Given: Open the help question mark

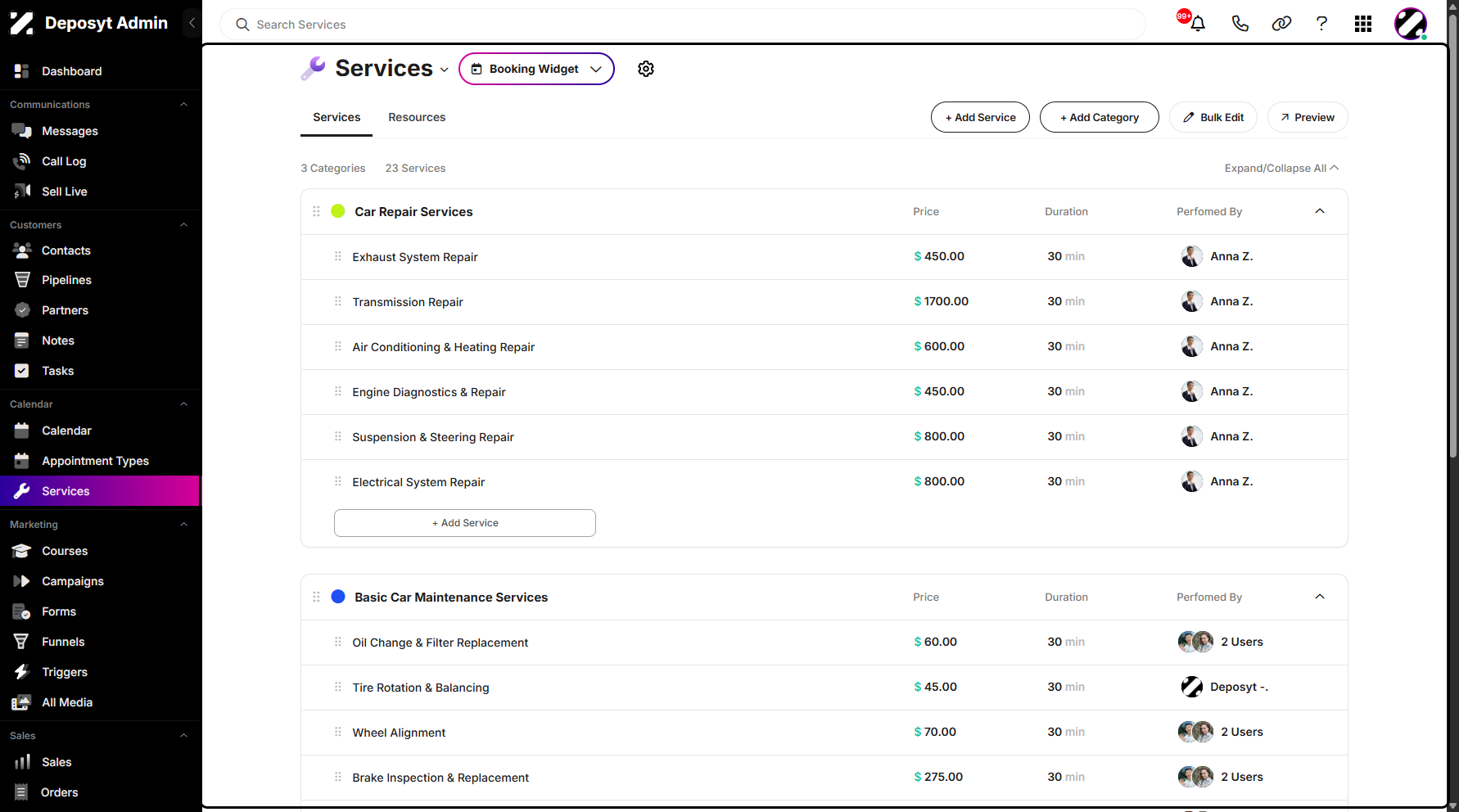Looking at the screenshot, I should click(1321, 24).
